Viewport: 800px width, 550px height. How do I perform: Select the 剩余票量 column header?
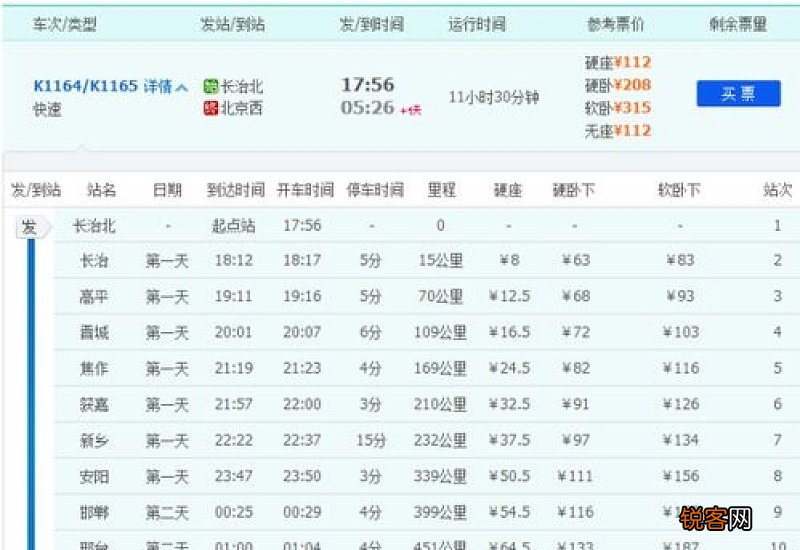[x=738, y=24]
